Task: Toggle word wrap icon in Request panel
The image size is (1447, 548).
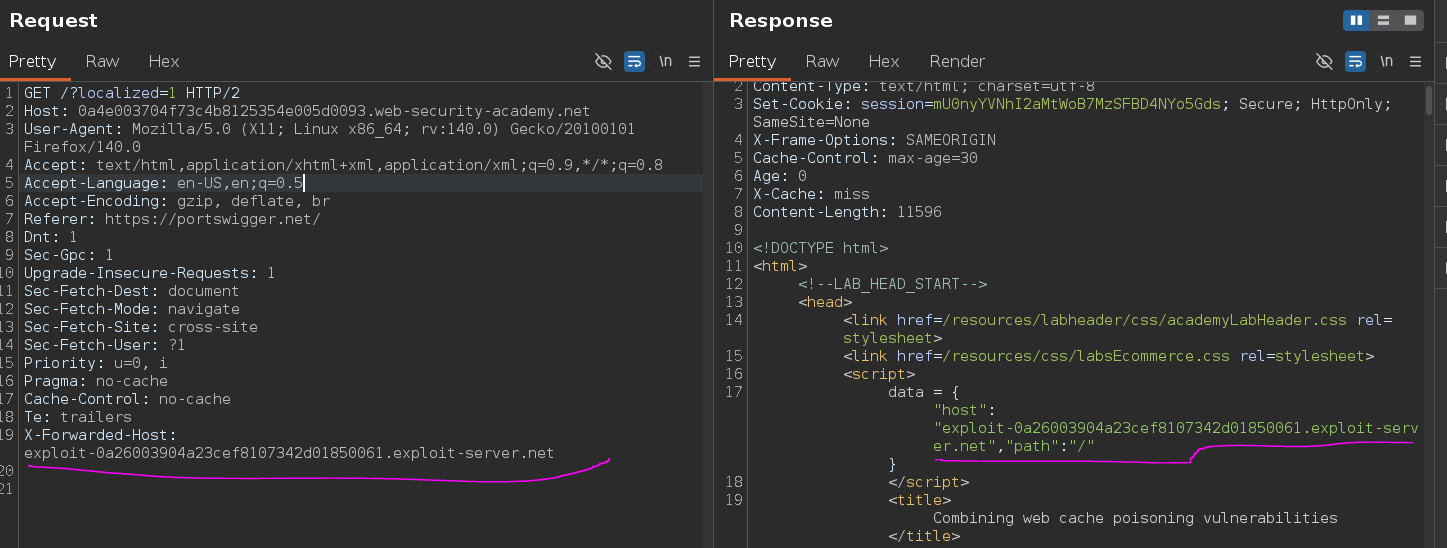Action: [634, 62]
